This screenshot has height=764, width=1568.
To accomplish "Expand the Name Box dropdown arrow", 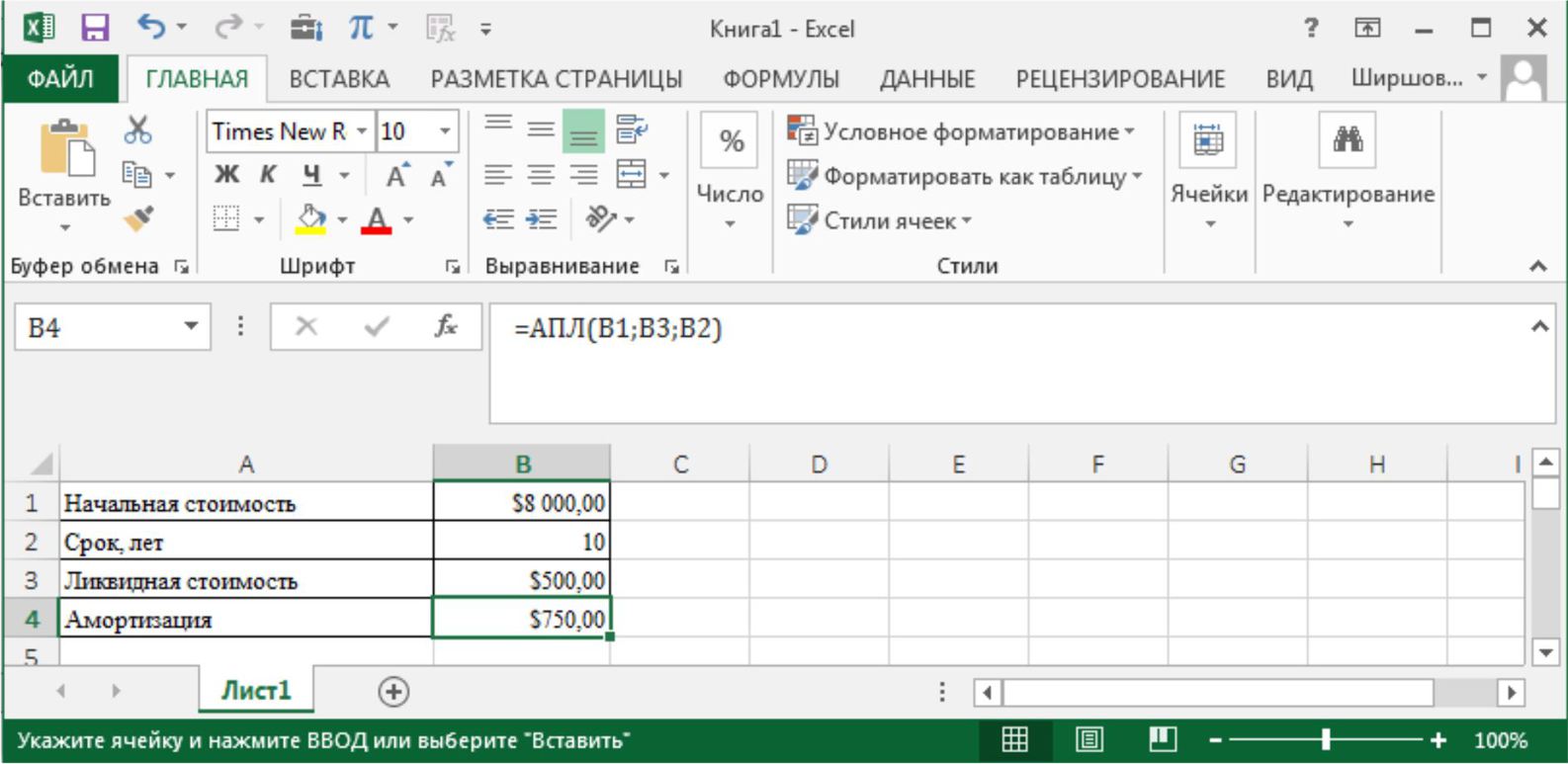I will 191,326.
